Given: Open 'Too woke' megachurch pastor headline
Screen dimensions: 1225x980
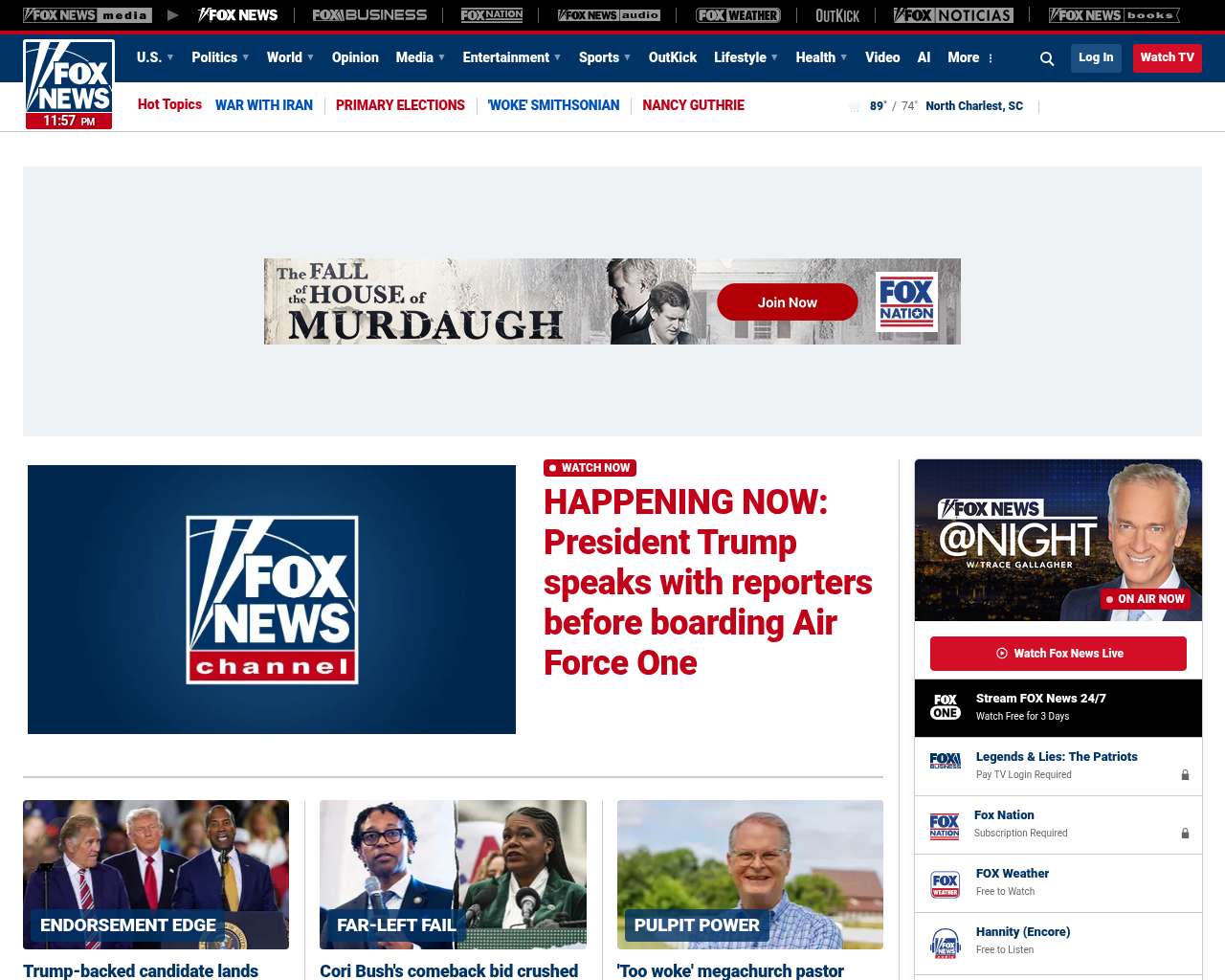Looking at the screenshot, I should coord(730,970).
